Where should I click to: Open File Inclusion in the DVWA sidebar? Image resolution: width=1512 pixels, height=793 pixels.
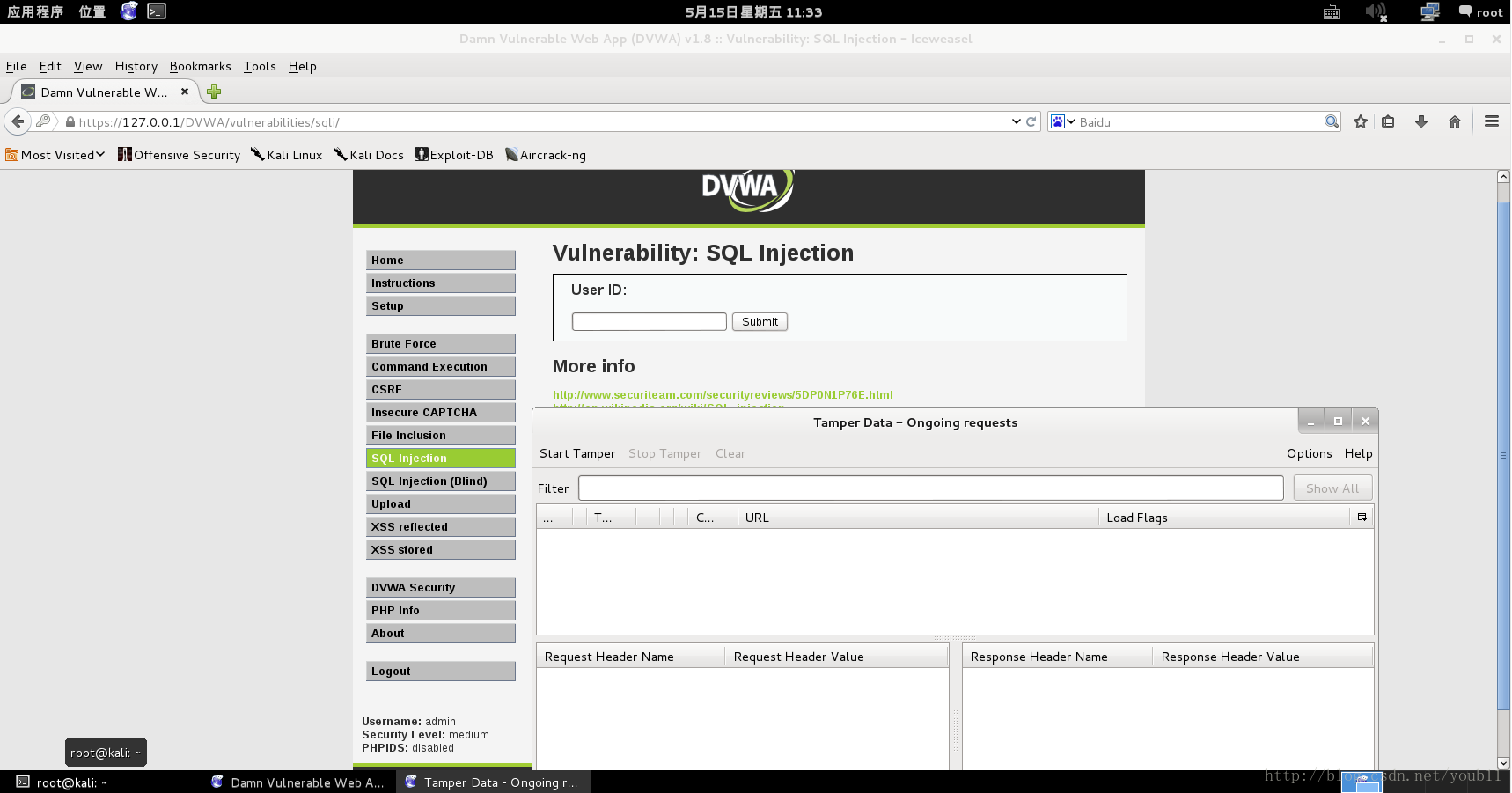[x=441, y=435]
